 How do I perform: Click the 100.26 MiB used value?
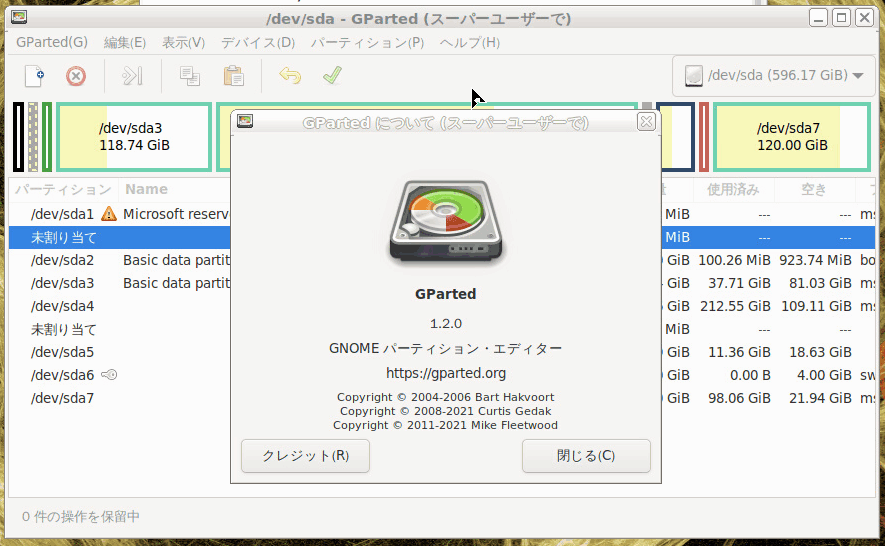(734, 260)
